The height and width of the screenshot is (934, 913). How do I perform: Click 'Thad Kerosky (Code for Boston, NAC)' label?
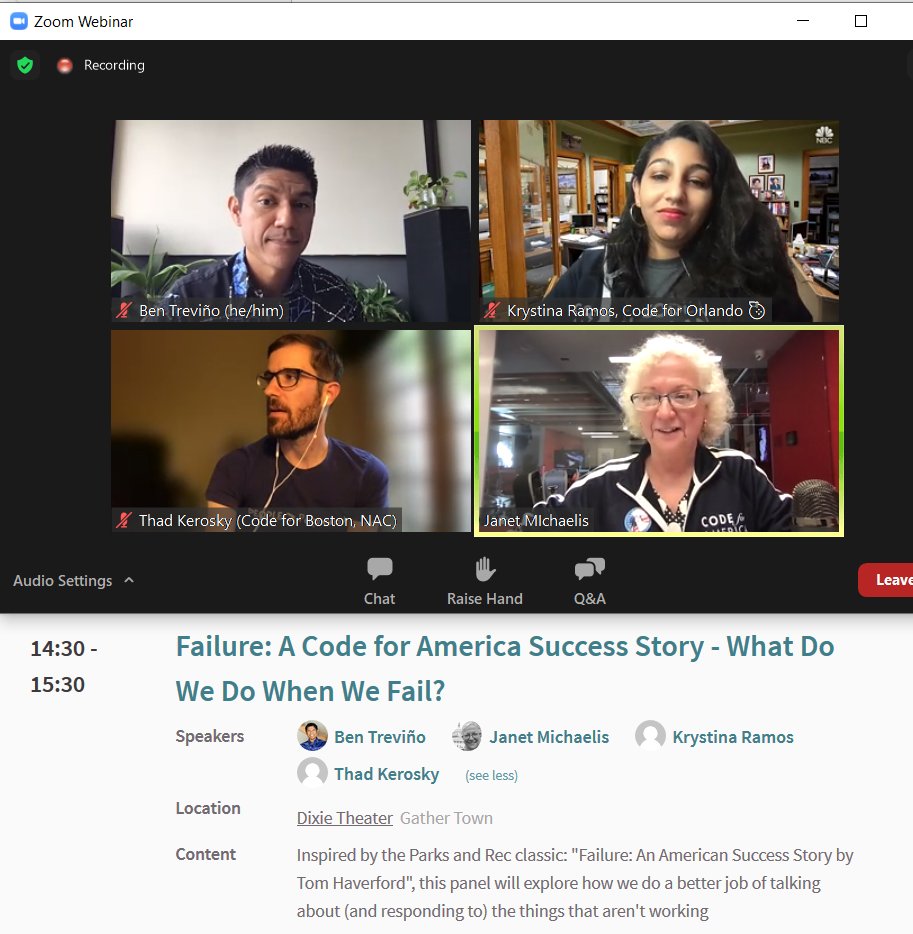pyautogui.click(x=267, y=521)
